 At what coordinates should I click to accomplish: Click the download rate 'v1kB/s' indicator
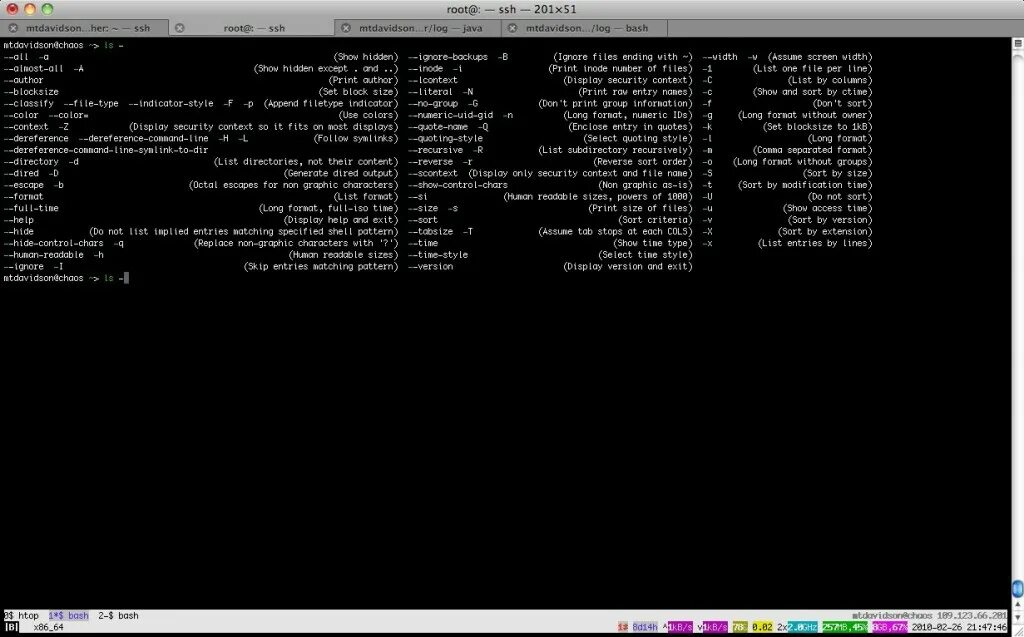(712, 627)
